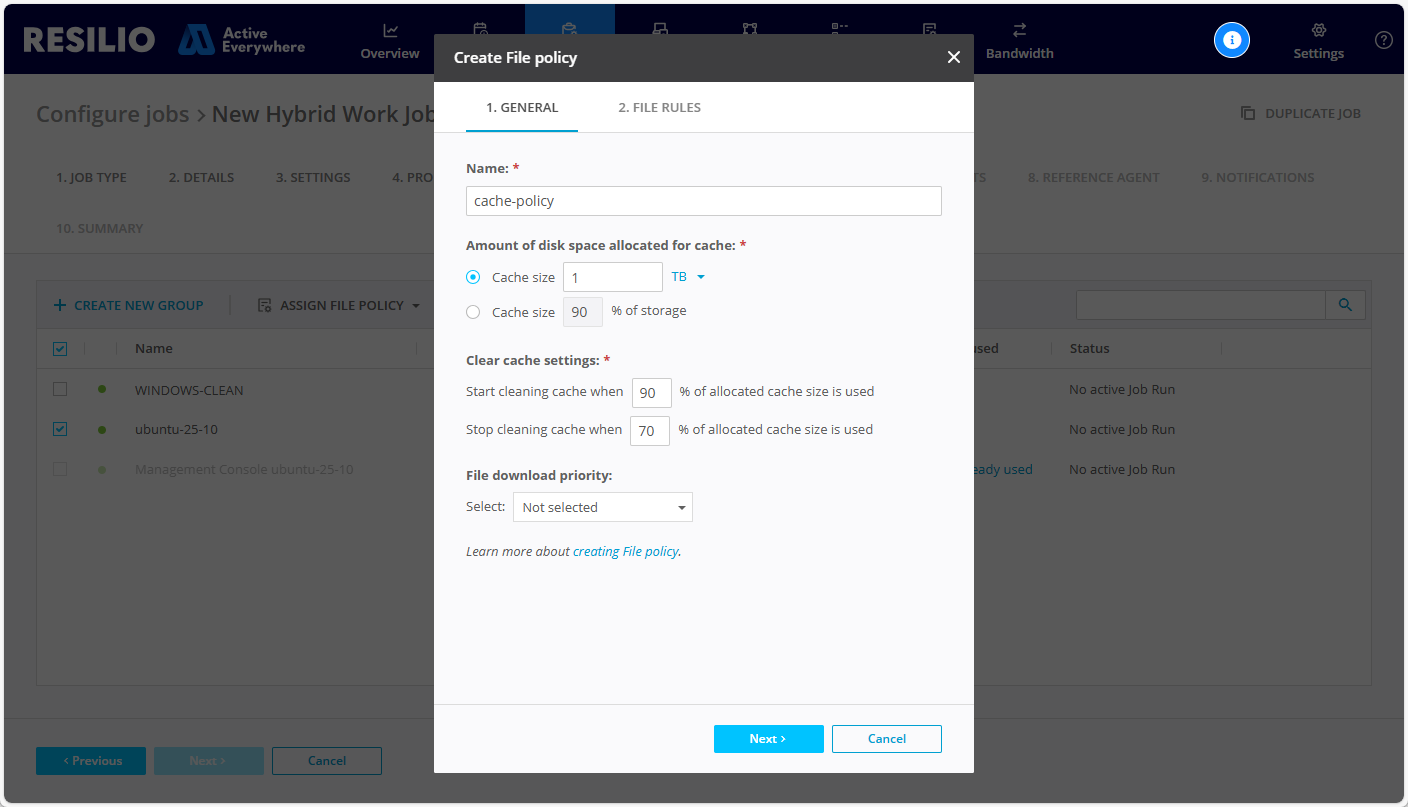Open Bandwidth from the top navigation
Image resolution: width=1408 pixels, height=807 pixels.
pos(1019,40)
